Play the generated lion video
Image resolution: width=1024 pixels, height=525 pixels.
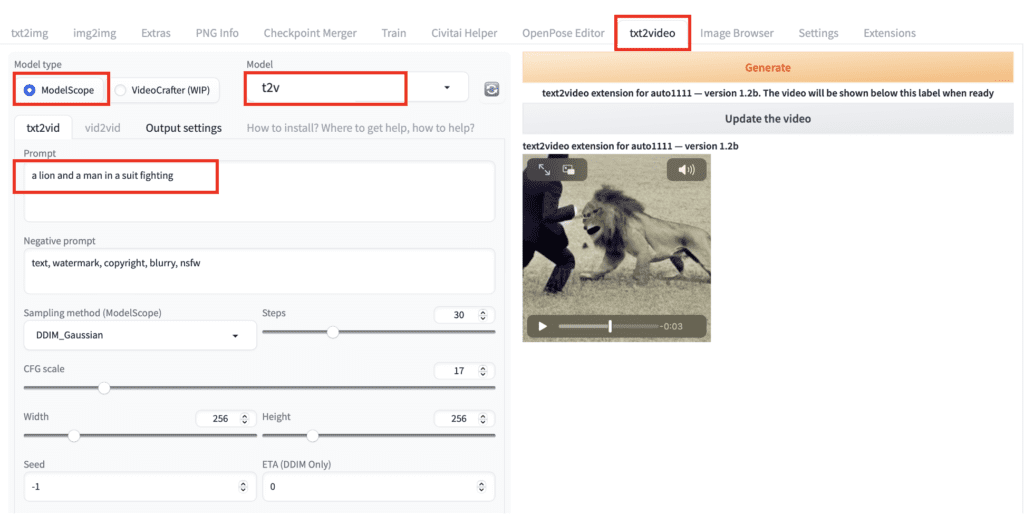pos(543,326)
